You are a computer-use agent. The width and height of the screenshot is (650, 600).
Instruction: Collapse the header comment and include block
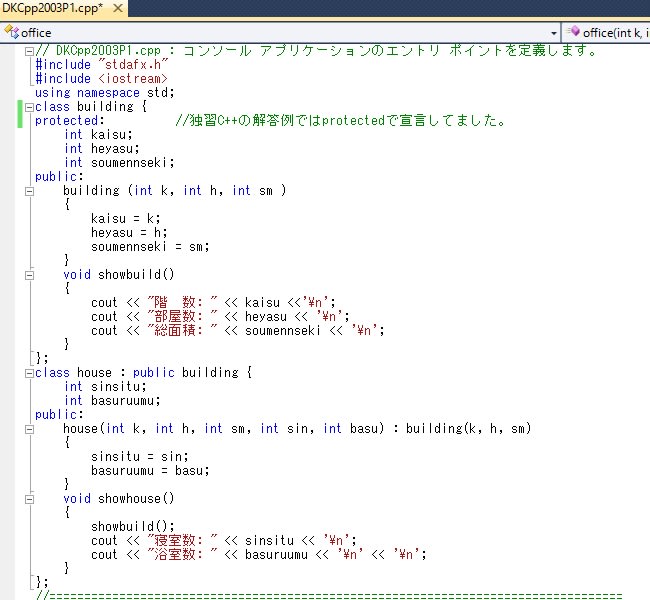(x=29, y=51)
